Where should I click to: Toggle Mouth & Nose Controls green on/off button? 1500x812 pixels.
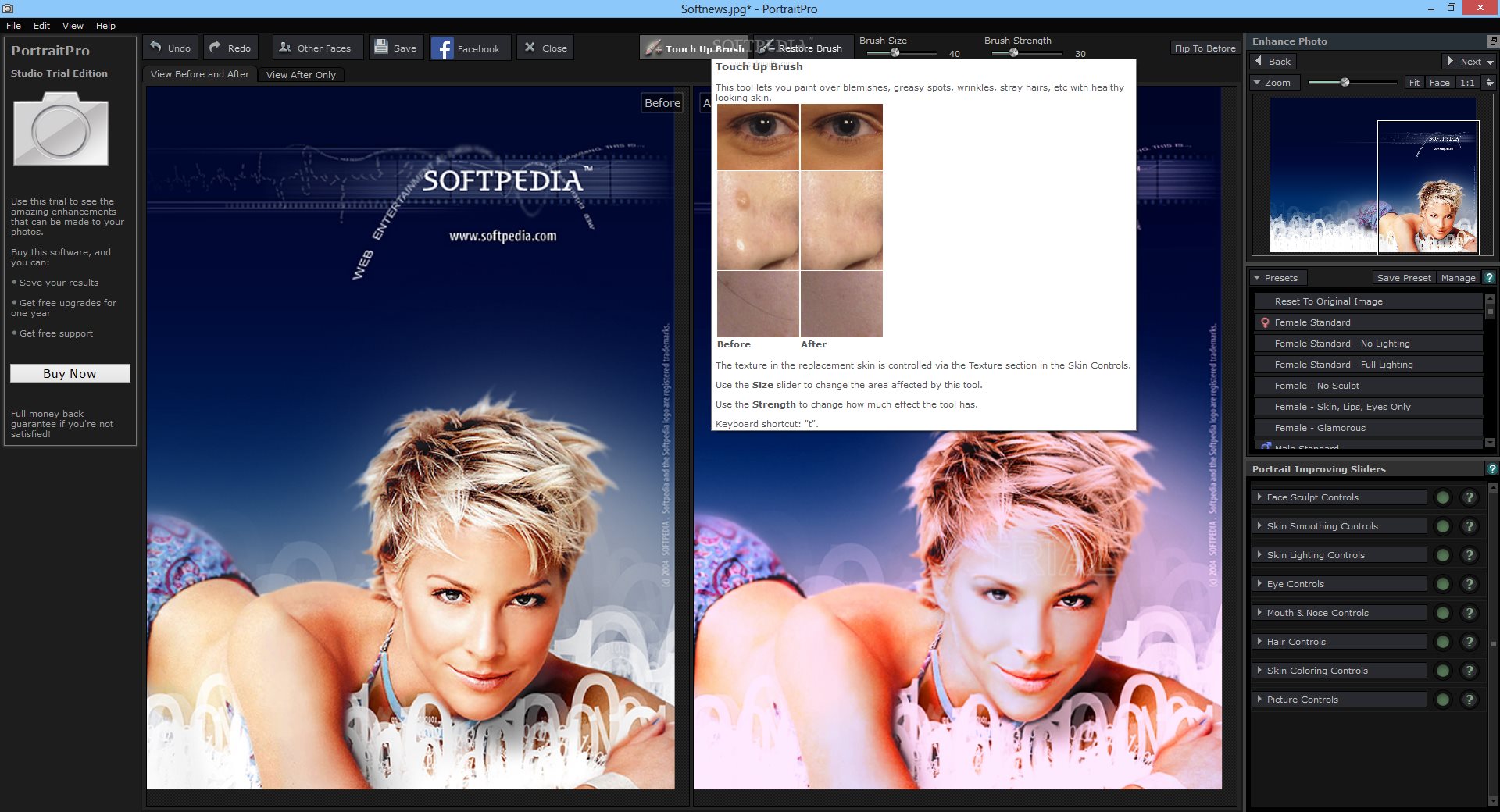click(x=1443, y=613)
